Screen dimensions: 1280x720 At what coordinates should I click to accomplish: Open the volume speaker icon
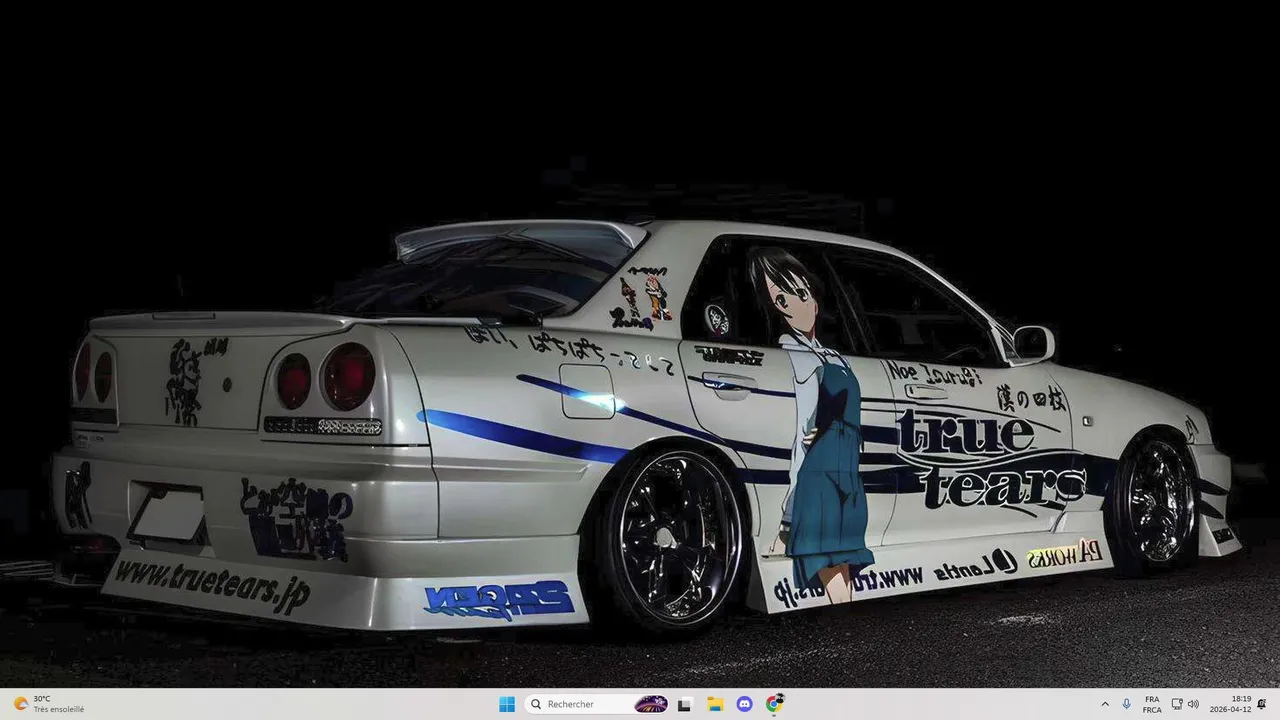(x=1193, y=704)
